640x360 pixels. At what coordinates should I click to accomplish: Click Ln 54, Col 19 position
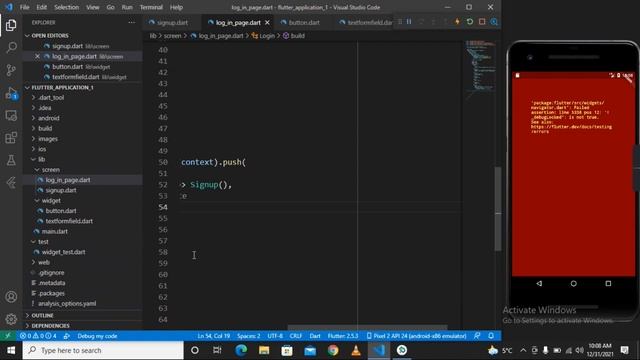[x=213, y=336]
